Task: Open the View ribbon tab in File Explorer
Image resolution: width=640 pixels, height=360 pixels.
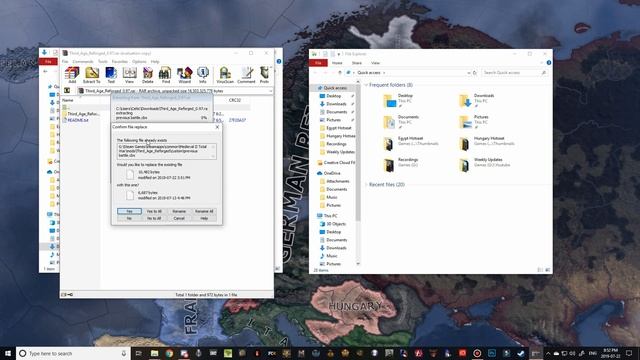Action: (376, 63)
